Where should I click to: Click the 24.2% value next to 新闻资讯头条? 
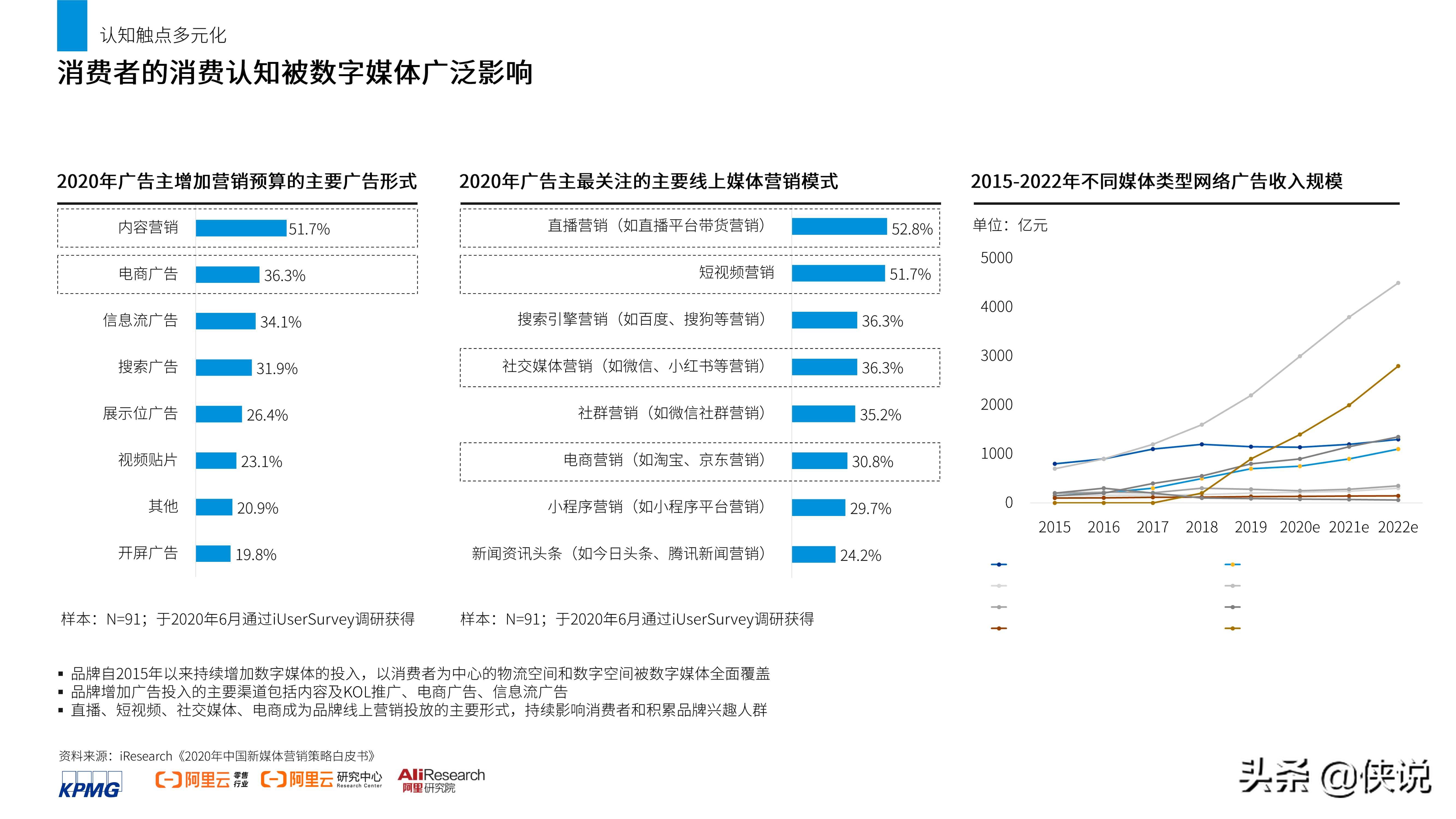coord(861,556)
